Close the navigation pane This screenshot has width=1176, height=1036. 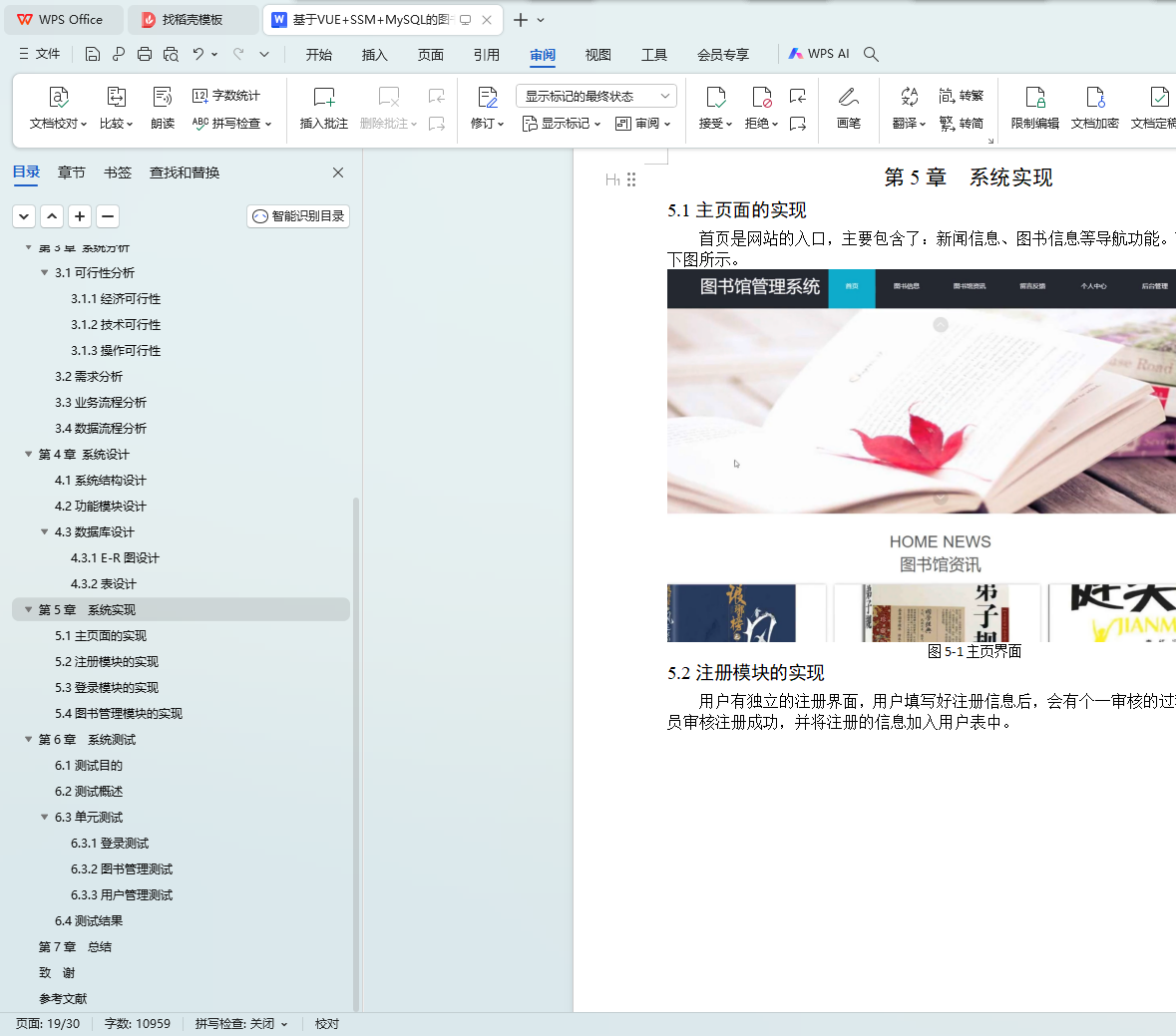[338, 173]
